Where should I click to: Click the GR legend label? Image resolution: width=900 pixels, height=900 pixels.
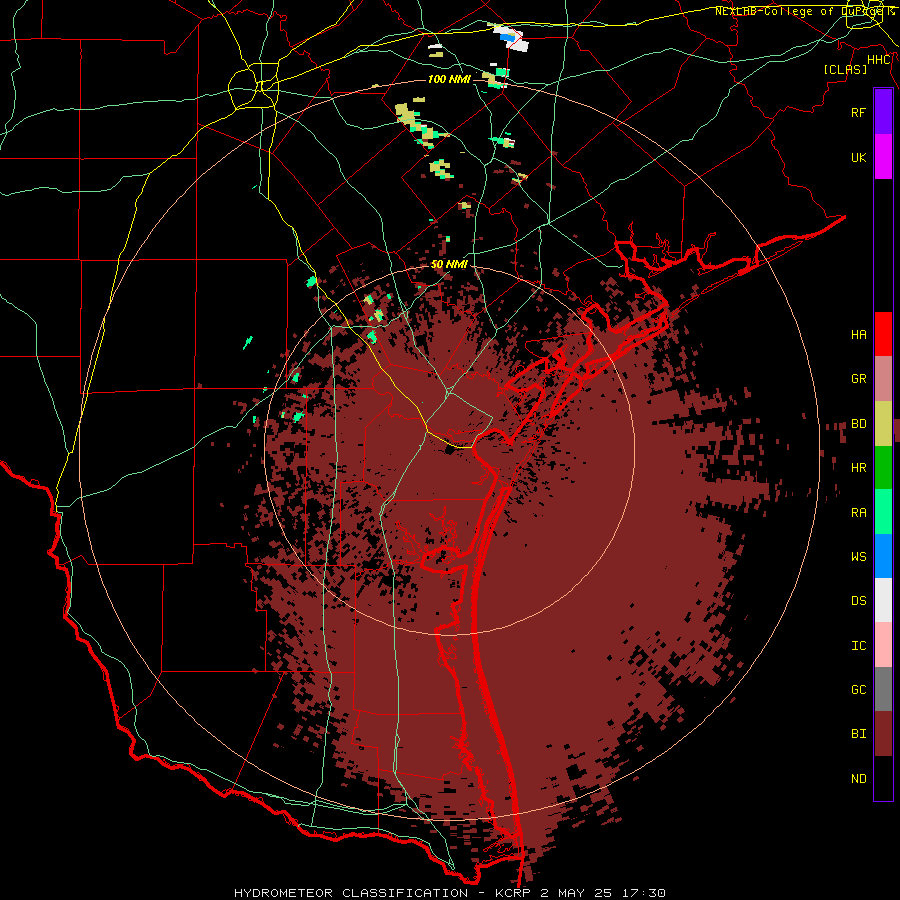pos(859,379)
